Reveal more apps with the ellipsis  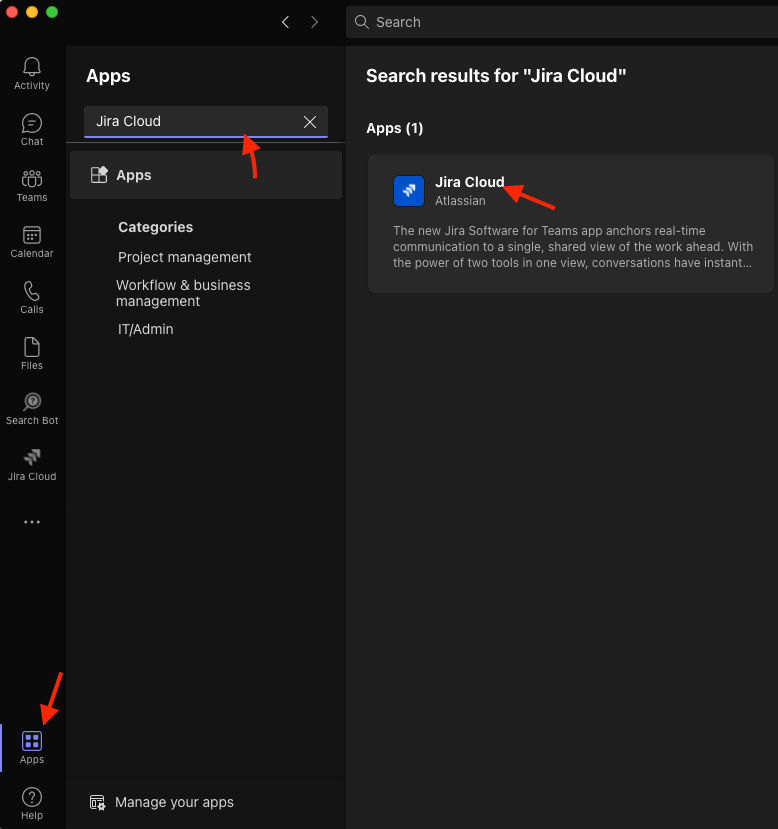[x=31, y=521]
